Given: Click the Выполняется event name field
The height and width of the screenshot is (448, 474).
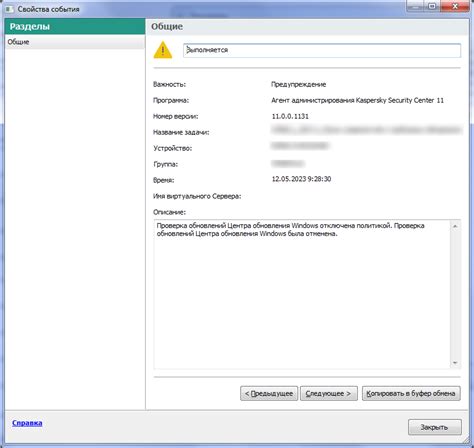Looking at the screenshot, I should pos(322,50).
